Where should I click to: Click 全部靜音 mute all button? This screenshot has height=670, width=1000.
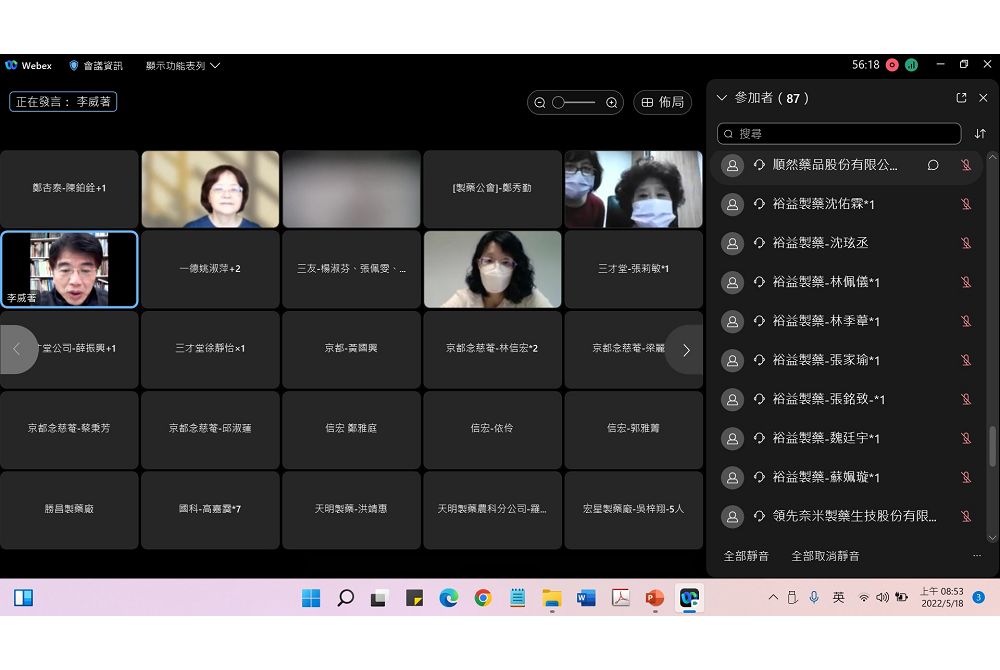(746, 556)
